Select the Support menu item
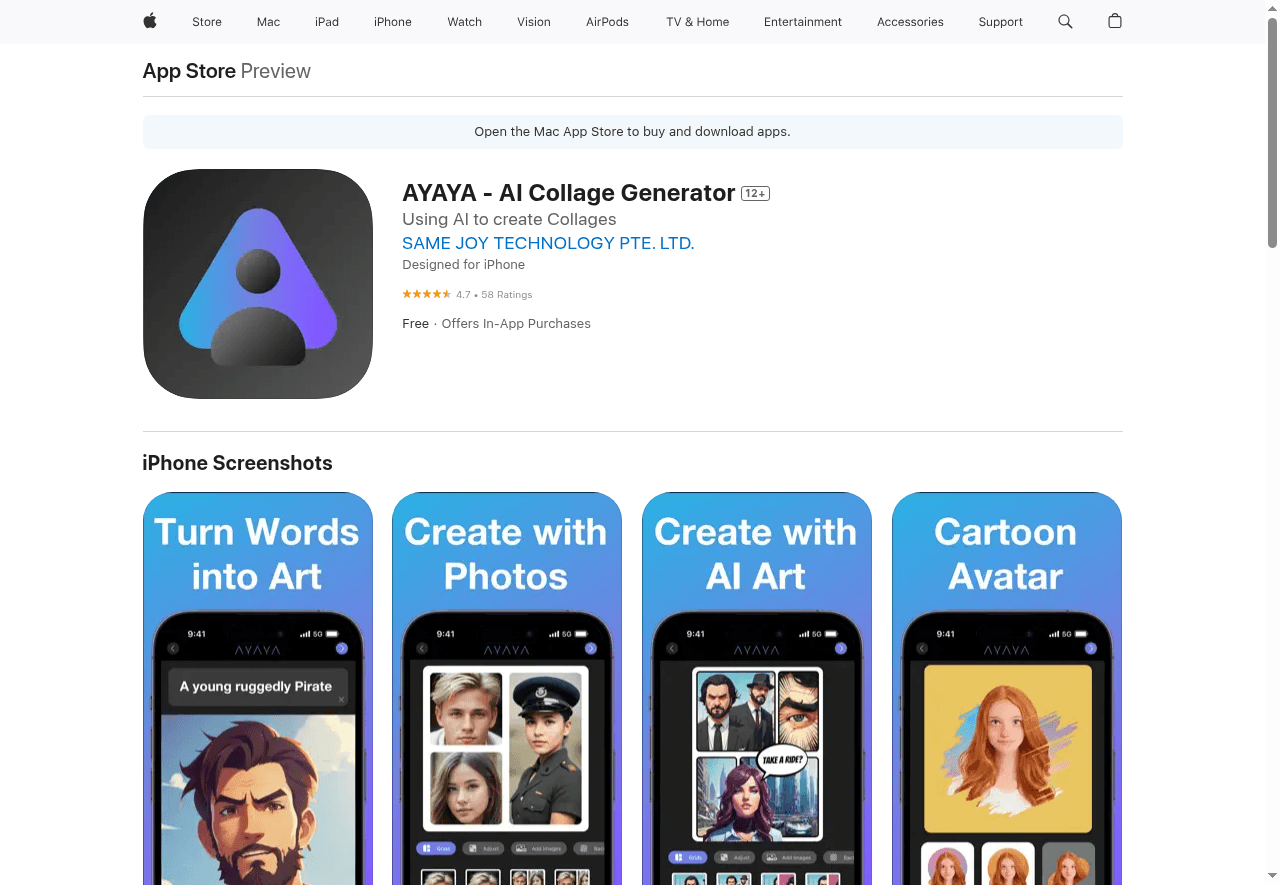Viewport: 1280px width, 885px height. pyautogui.click(x=1000, y=21)
